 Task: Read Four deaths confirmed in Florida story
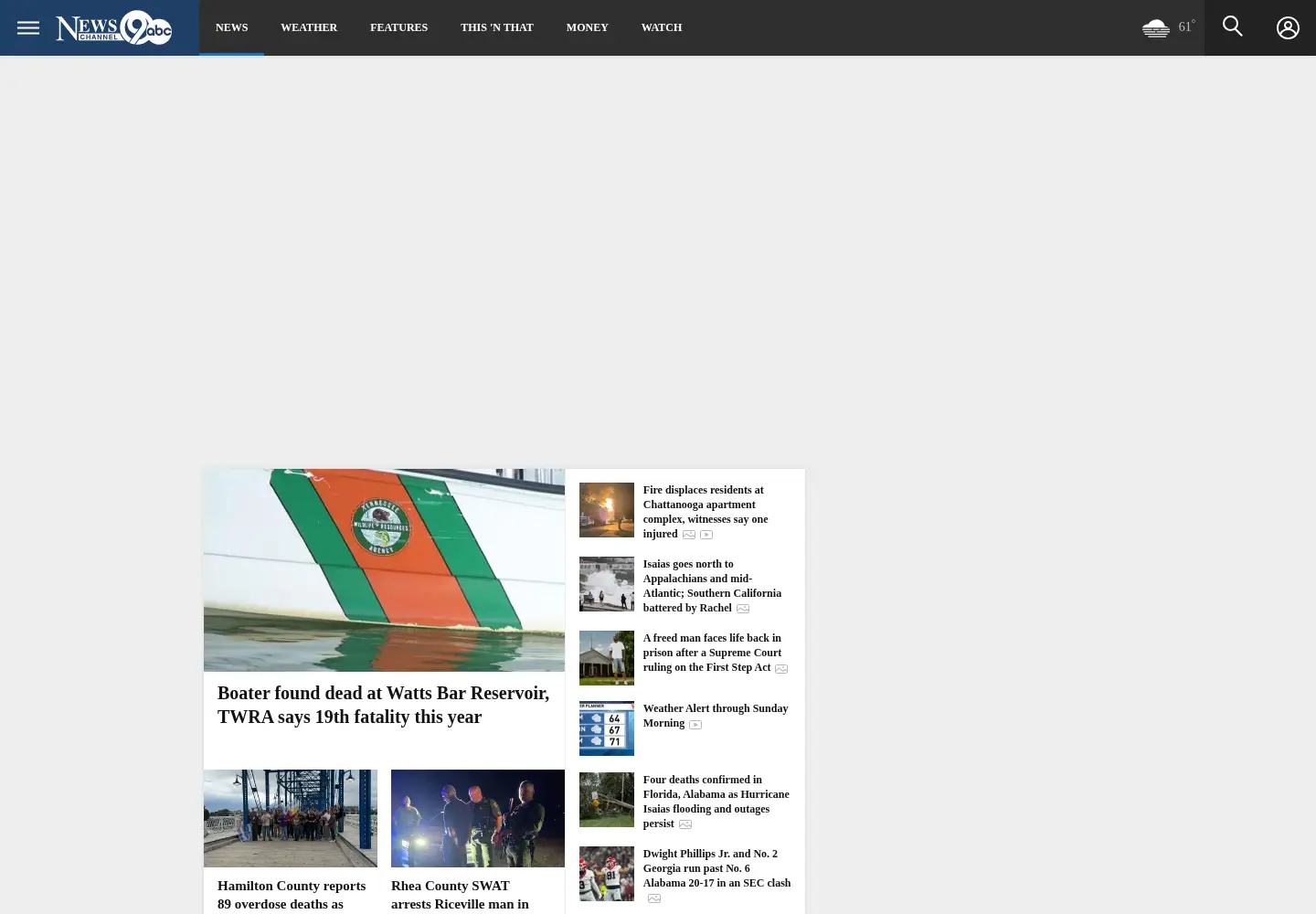pos(716,802)
